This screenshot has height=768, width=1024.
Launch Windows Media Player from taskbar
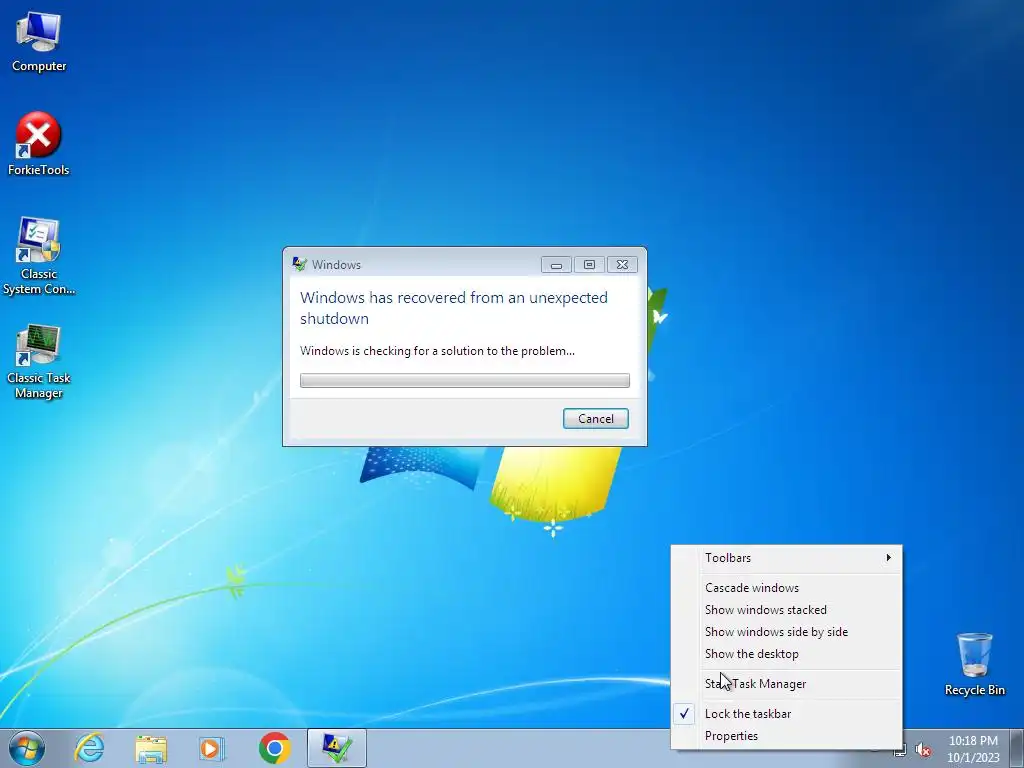(212, 748)
